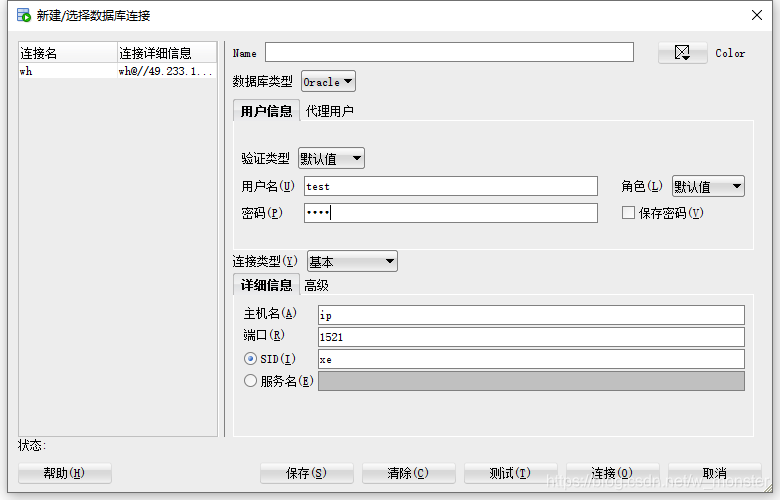This screenshot has width=780, height=500.
Task: Close the dialog with the X button
Action: [757, 15]
